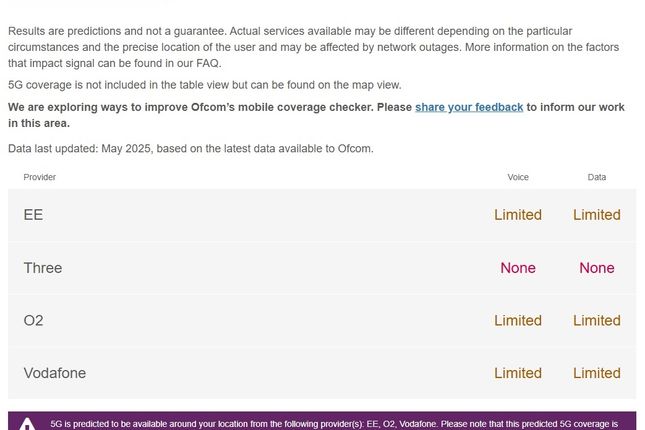
Task: Select the EE provider row
Action: pos(322,215)
